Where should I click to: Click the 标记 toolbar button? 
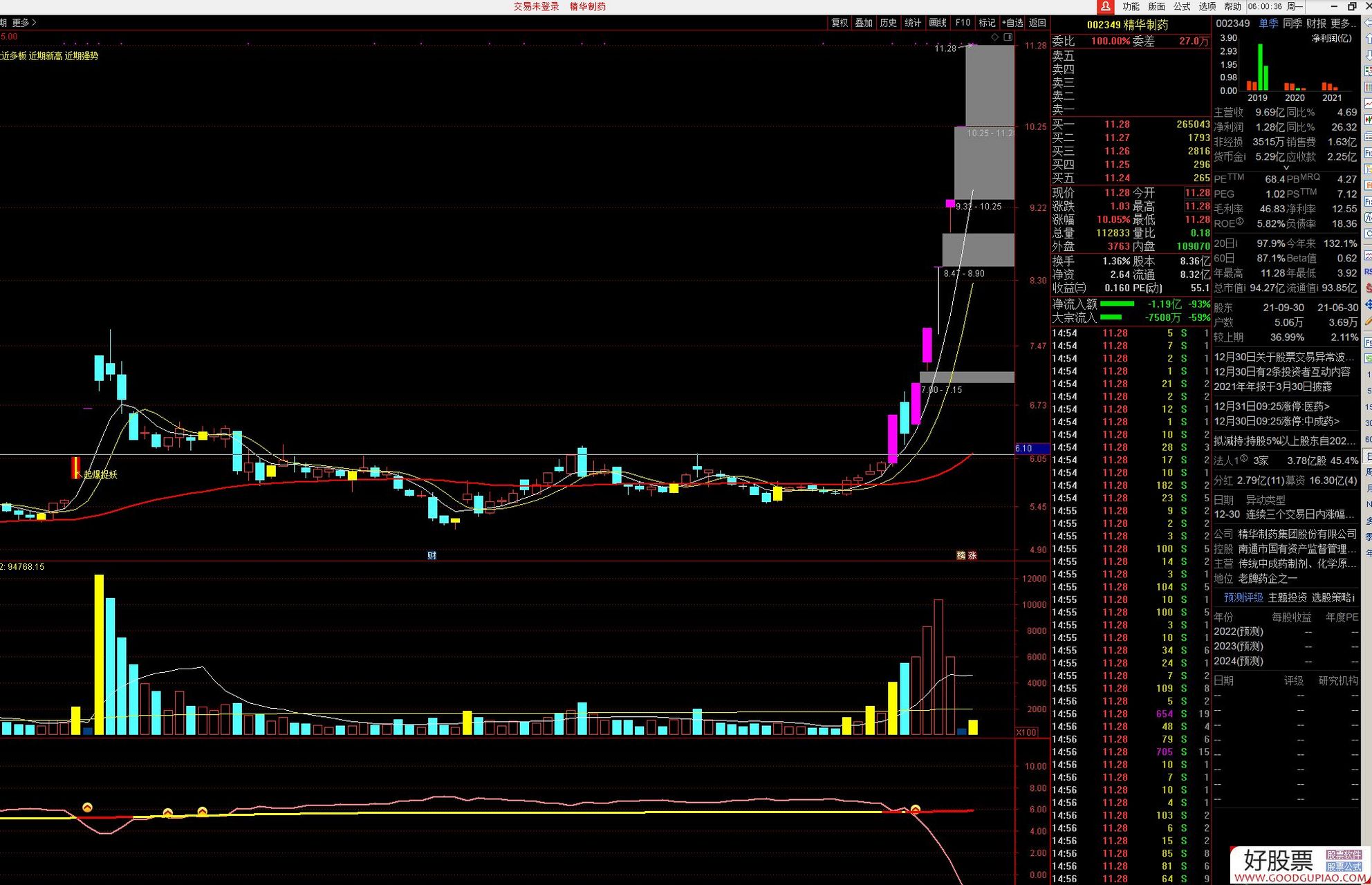(987, 23)
